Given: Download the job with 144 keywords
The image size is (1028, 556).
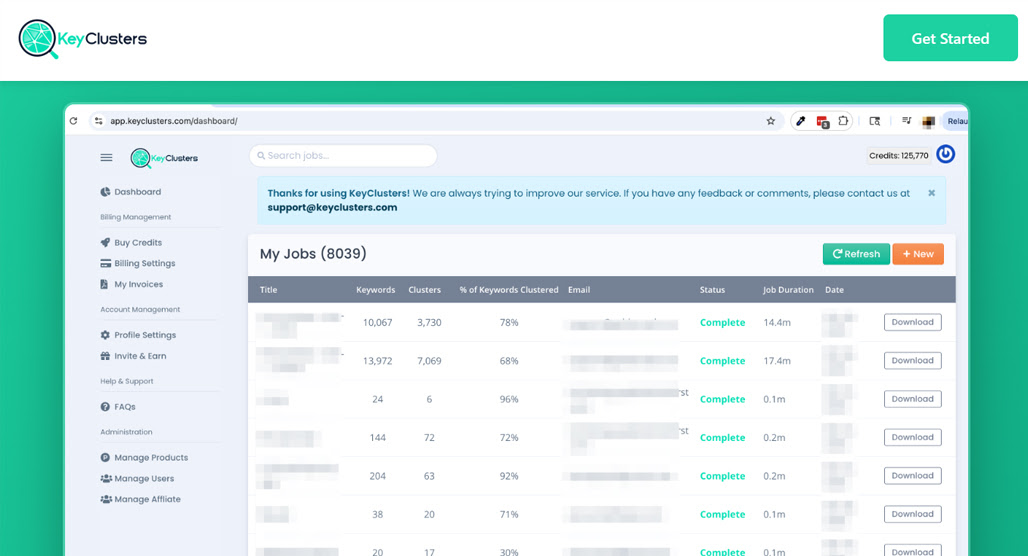Looking at the screenshot, I should click(913, 437).
